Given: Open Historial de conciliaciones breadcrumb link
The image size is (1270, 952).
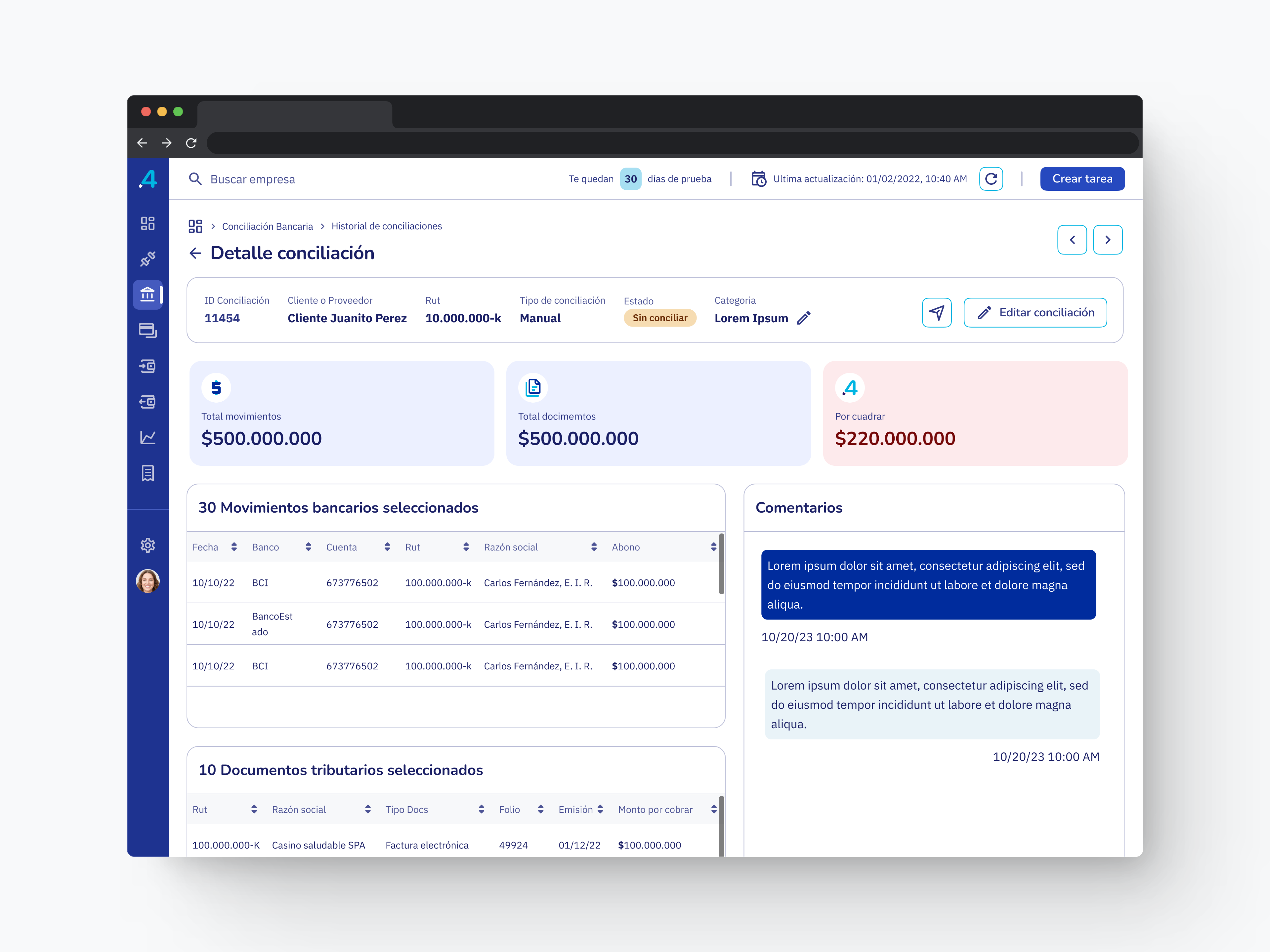Looking at the screenshot, I should click(386, 226).
